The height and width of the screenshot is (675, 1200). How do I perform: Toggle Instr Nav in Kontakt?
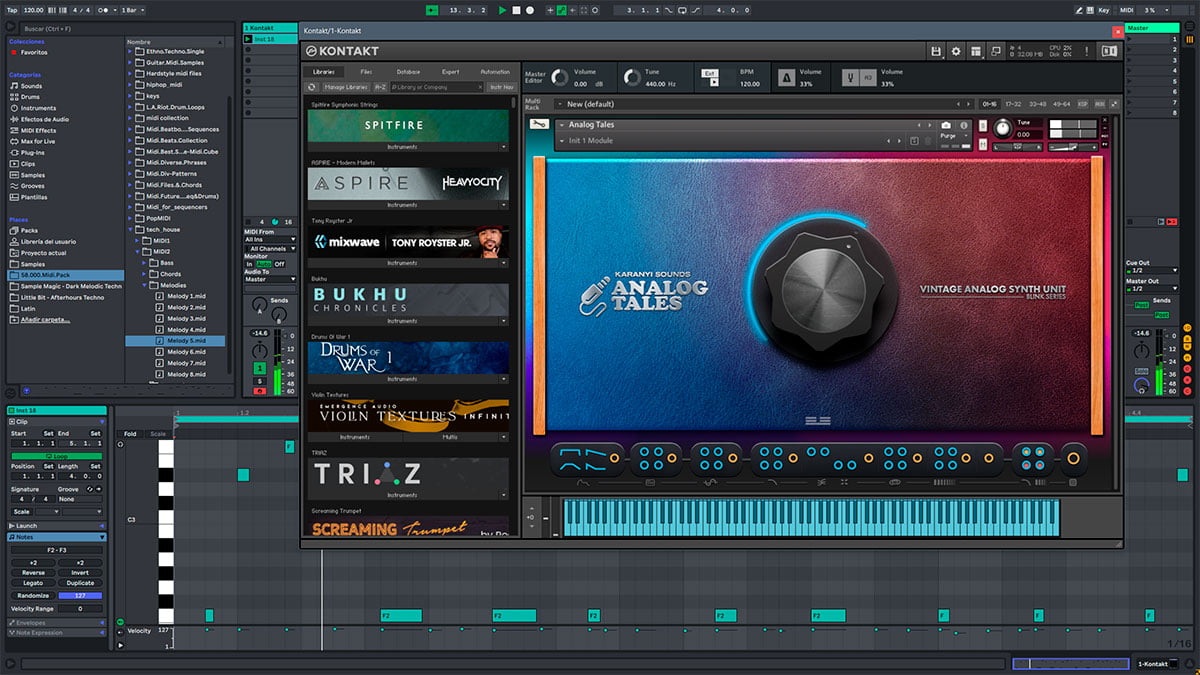501,87
